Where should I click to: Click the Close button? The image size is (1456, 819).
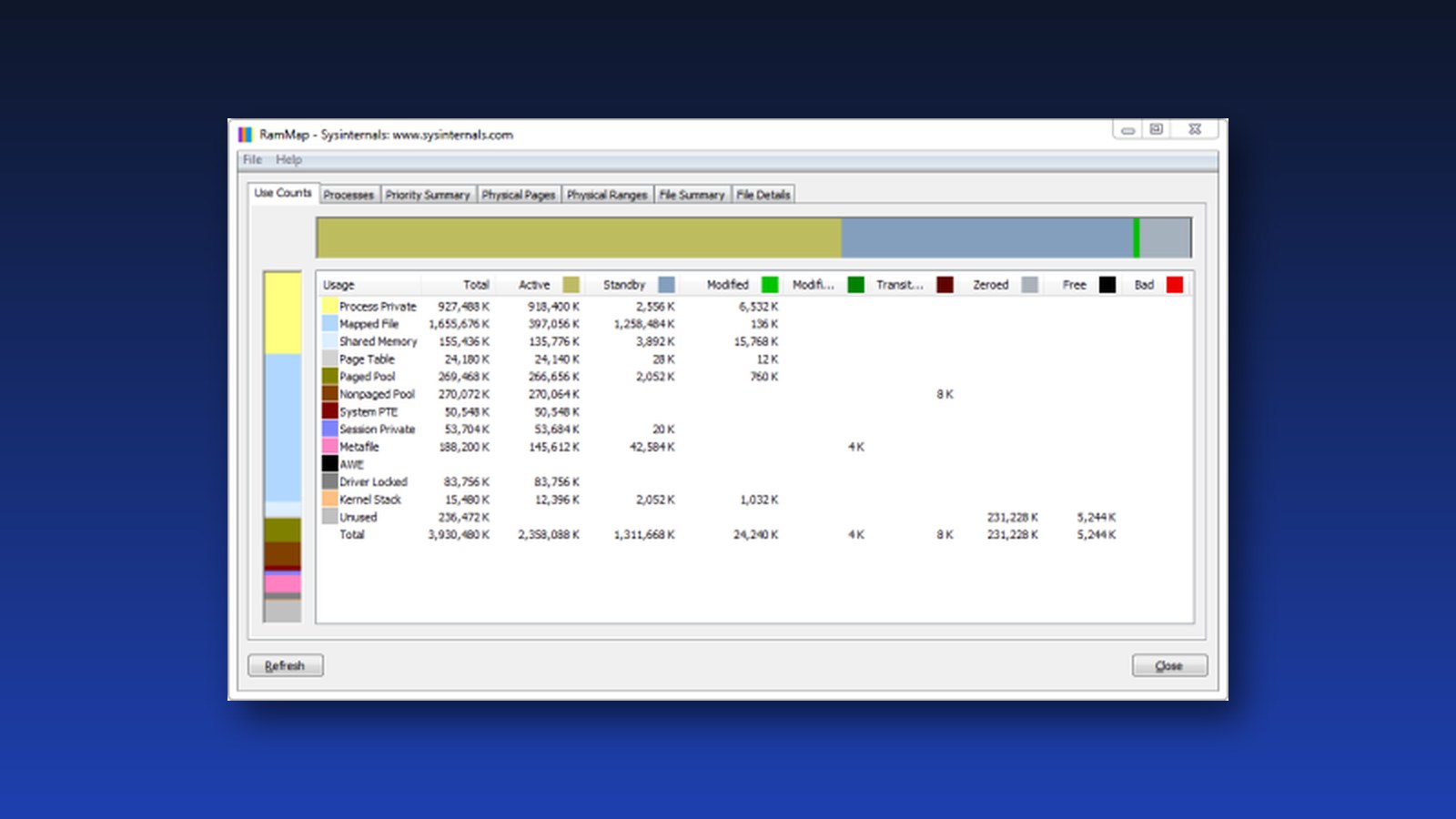1169,665
